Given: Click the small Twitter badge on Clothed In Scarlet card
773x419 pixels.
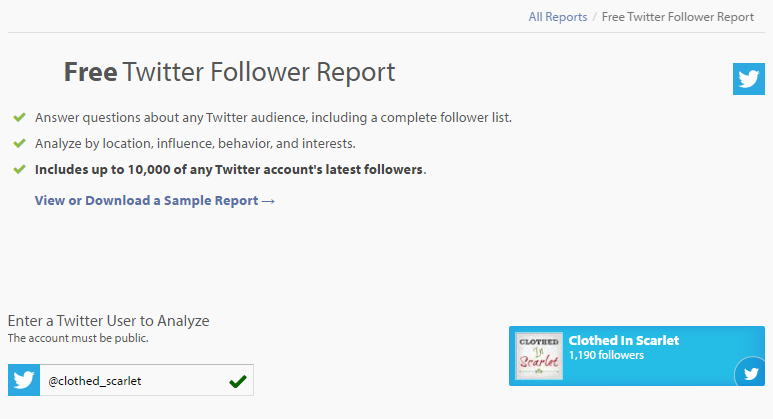Looking at the screenshot, I should 750,373.
